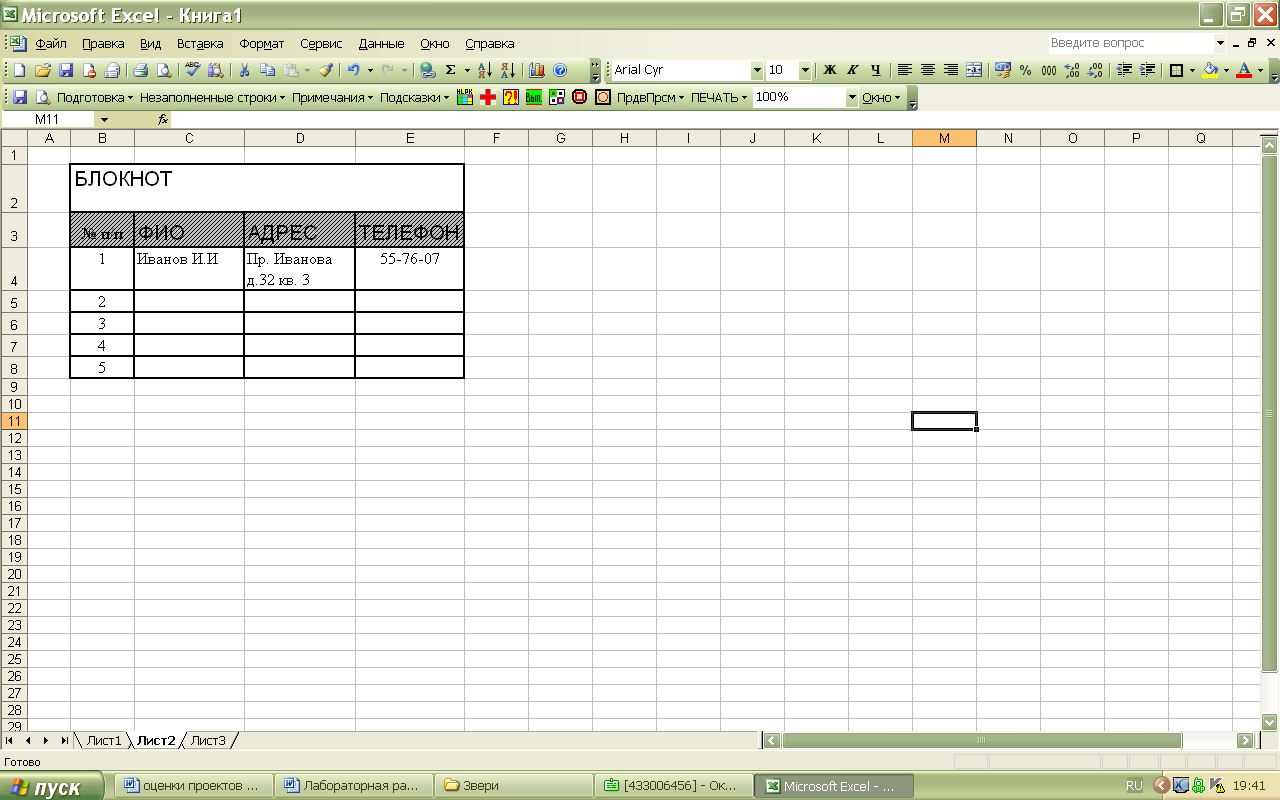The height and width of the screenshot is (800, 1280).
Task: Center cell text horizontally
Action: (927, 70)
